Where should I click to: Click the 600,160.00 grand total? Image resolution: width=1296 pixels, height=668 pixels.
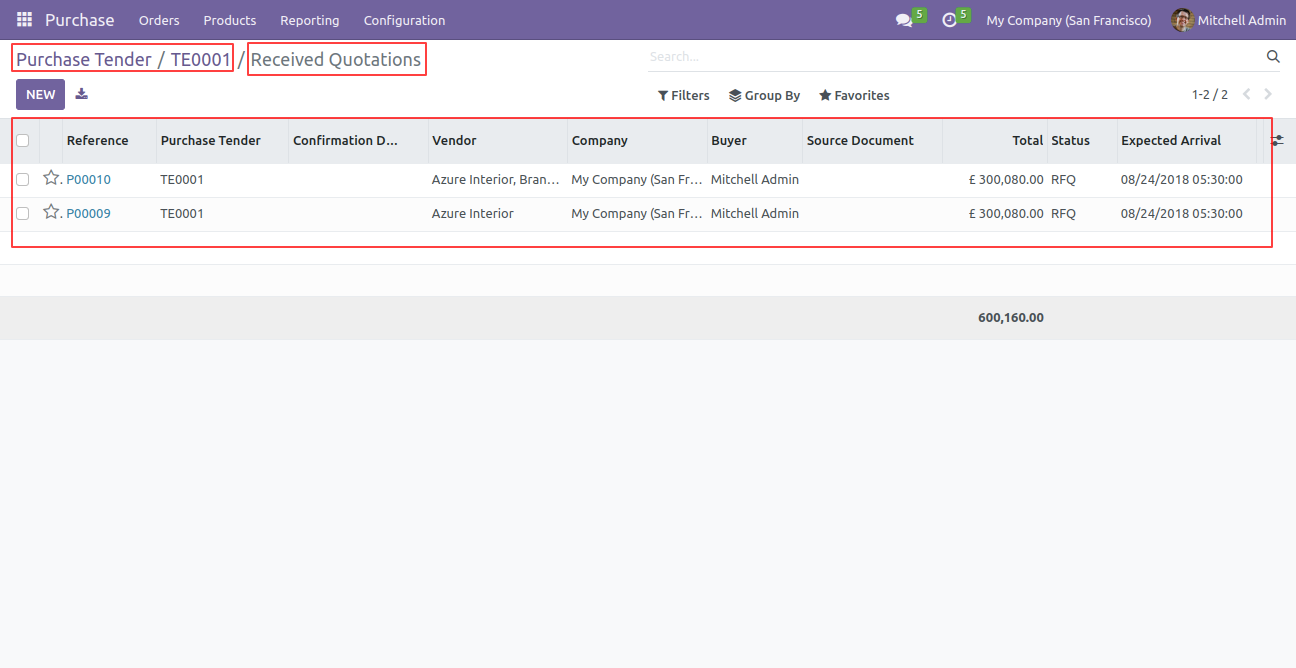1011,318
